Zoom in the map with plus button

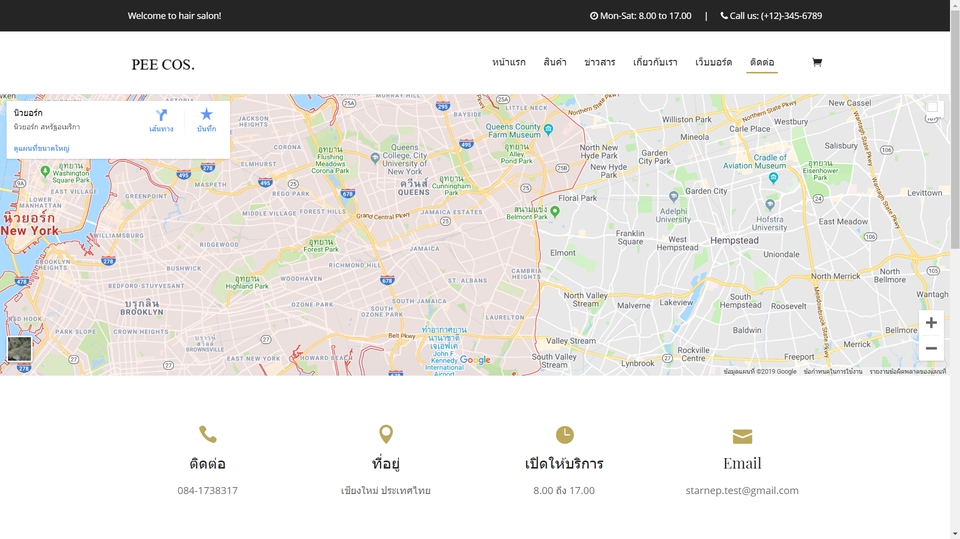[x=931, y=323]
